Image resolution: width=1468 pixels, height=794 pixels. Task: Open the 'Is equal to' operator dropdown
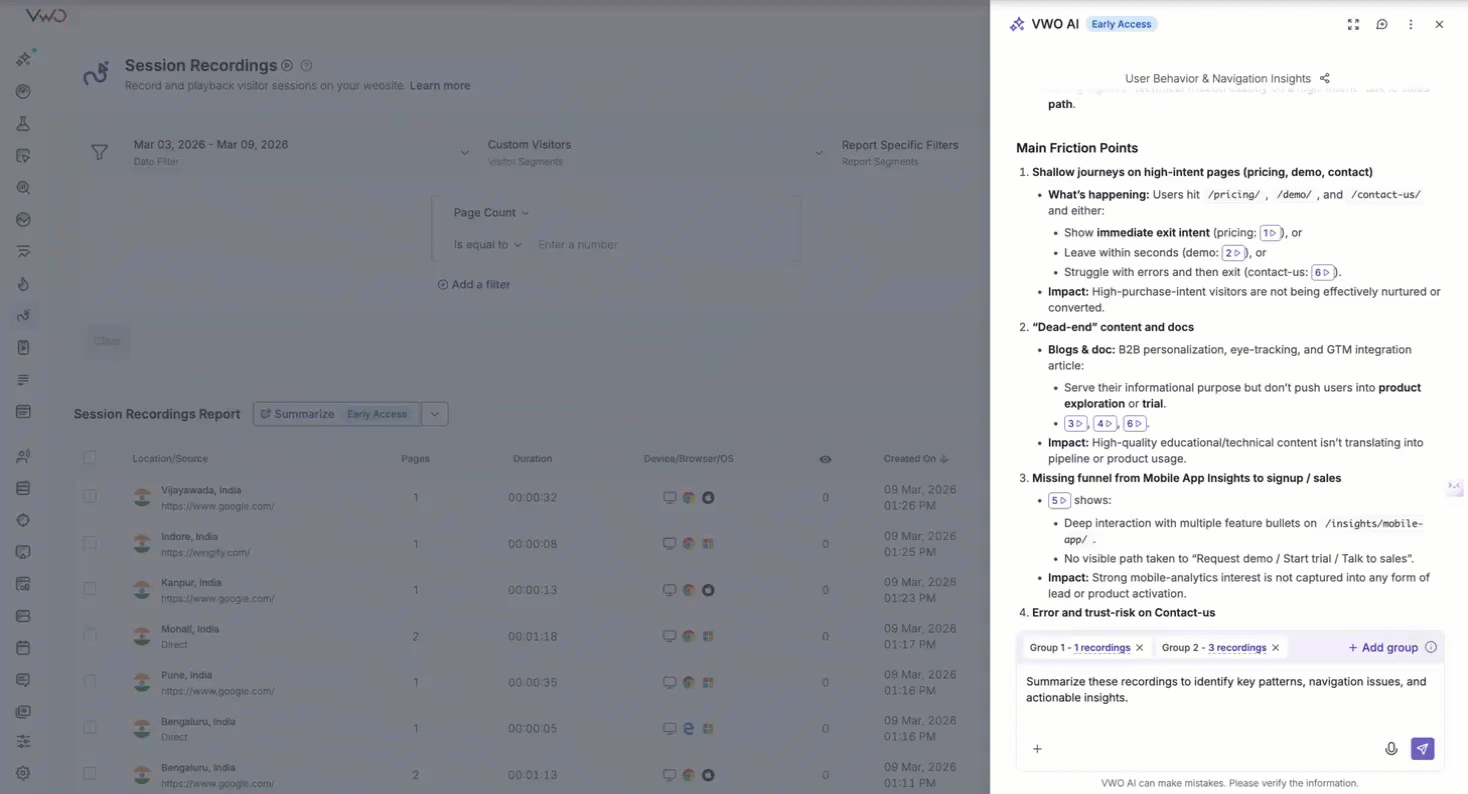[x=487, y=245]
